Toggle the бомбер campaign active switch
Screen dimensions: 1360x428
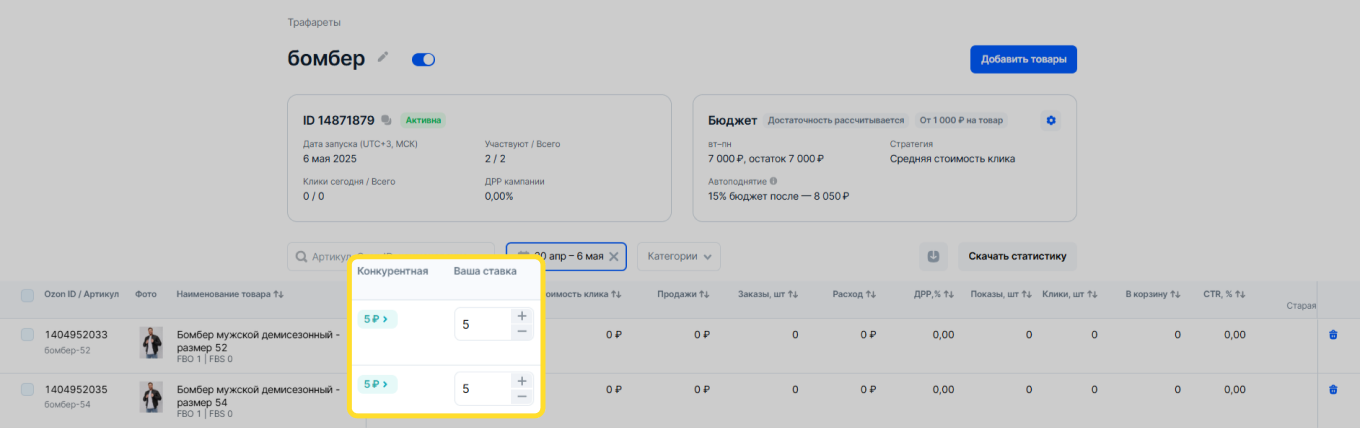coord(423,60)
